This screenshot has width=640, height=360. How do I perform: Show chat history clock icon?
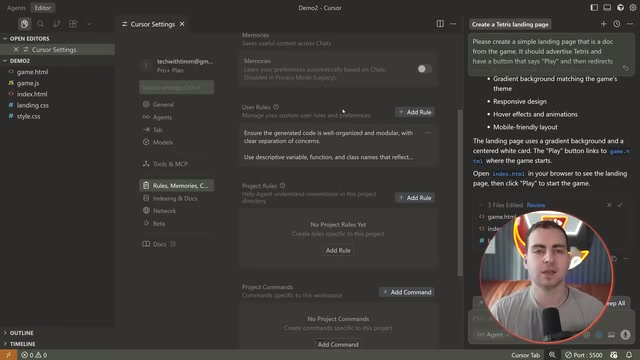(x=617, y=24)
